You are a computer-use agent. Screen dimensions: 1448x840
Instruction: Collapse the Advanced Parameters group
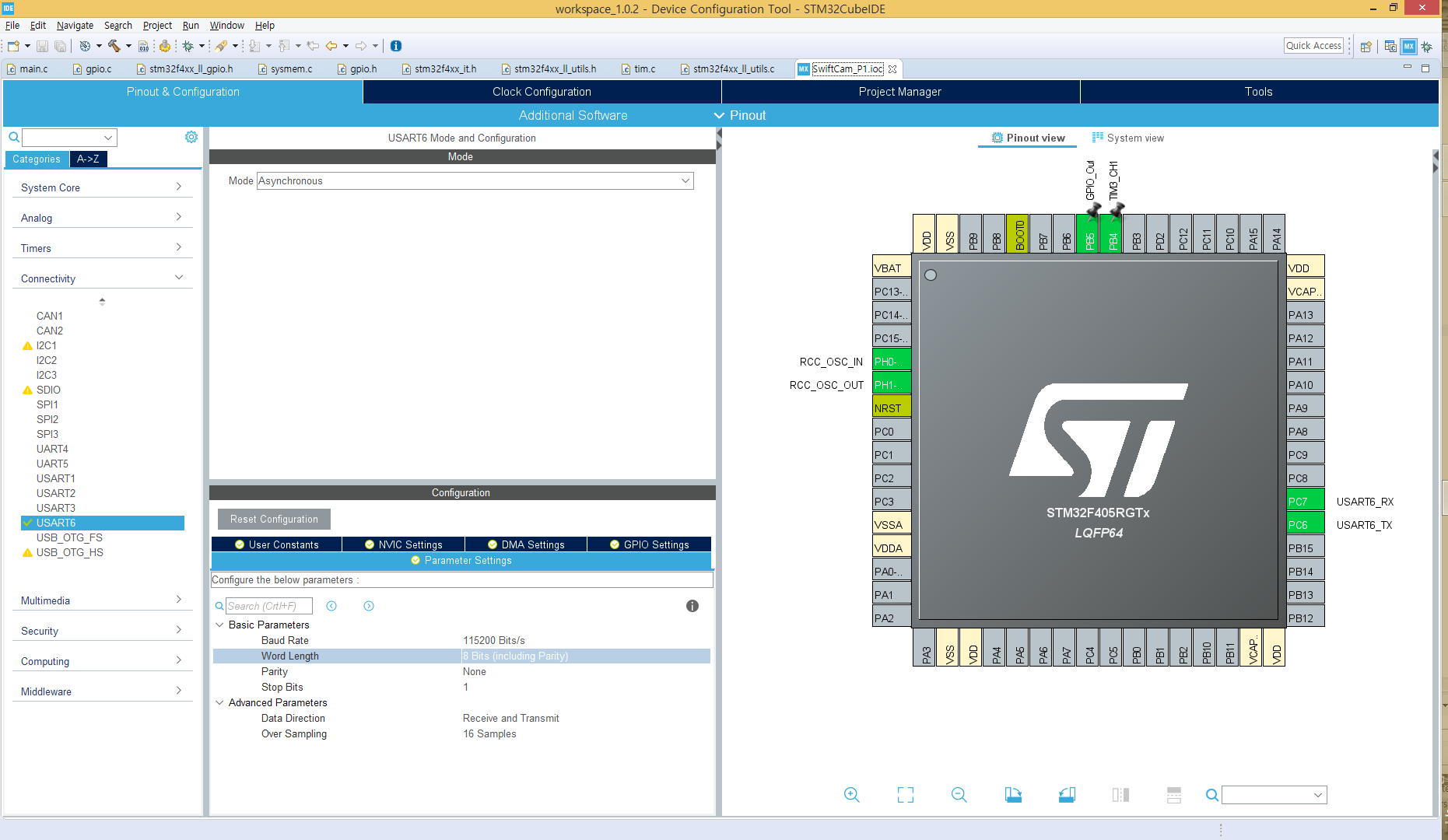(x=219, y=702)
